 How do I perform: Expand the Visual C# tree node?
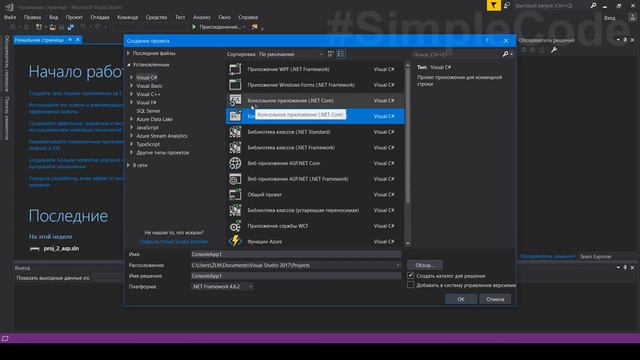(x=131, y=77)
